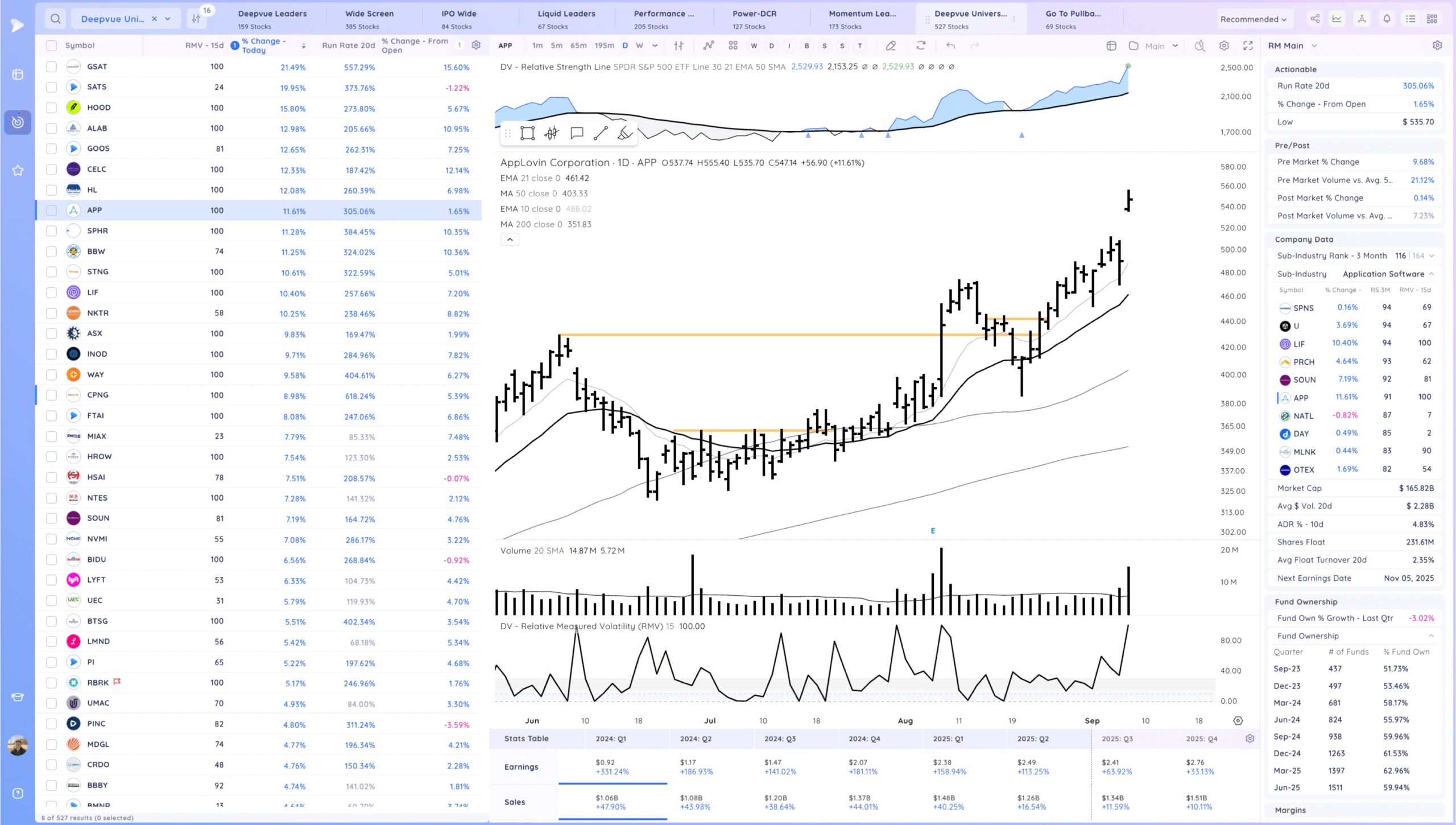This screenshot has width=1456, height=825.
Task: Select the 65m timeframe button
Action: coord(578,46)
